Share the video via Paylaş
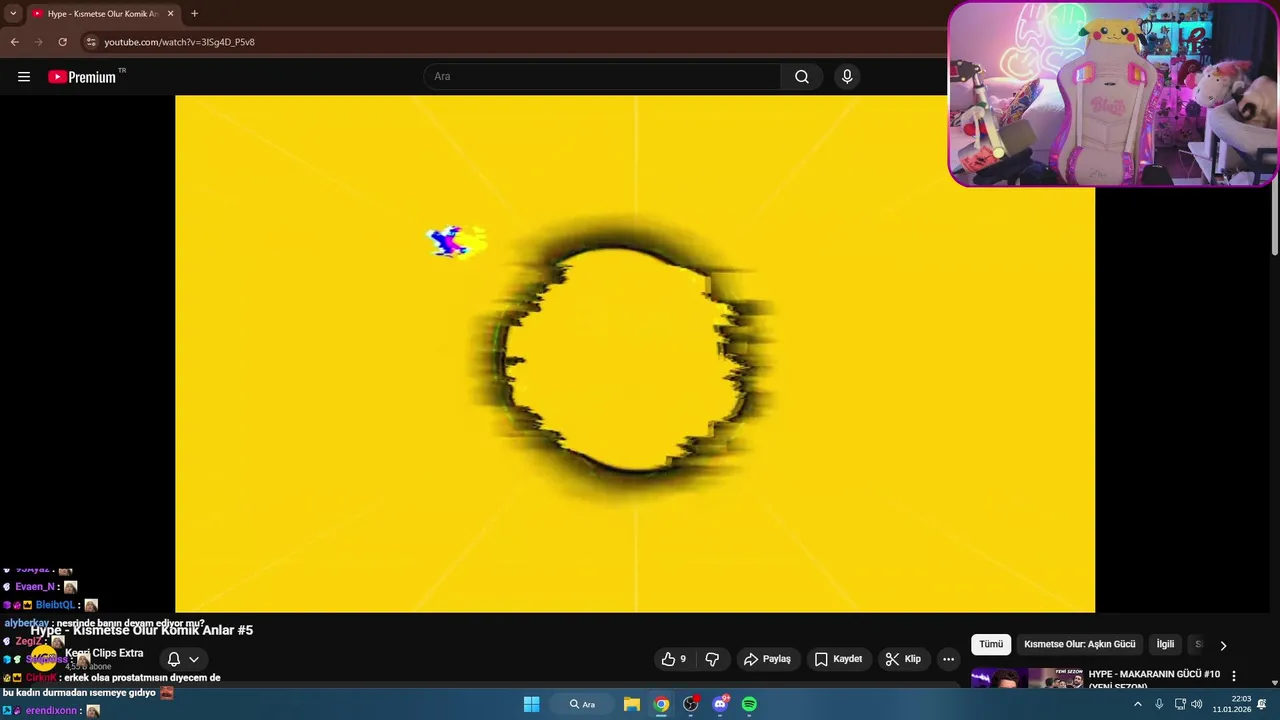The height and width of the screenshot is (720, 1280). tap(767, 659)
